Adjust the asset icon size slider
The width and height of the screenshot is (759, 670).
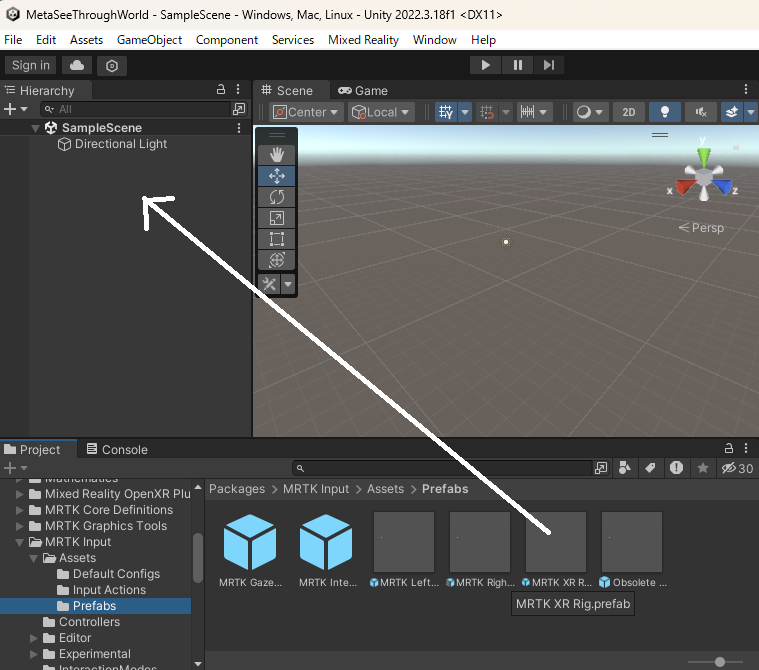(720, 662)
